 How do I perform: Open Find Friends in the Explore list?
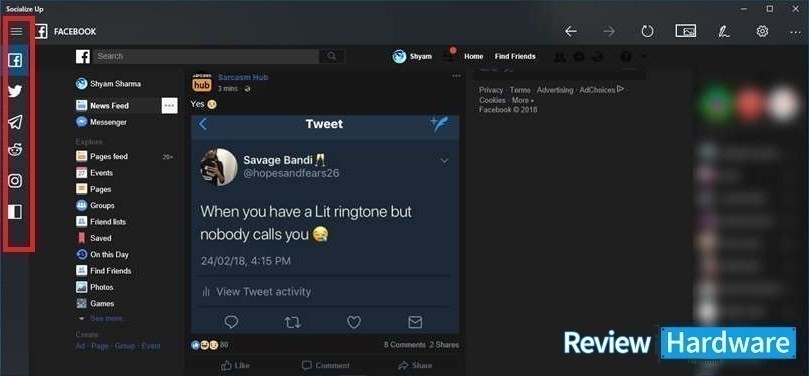click(104, 271)
